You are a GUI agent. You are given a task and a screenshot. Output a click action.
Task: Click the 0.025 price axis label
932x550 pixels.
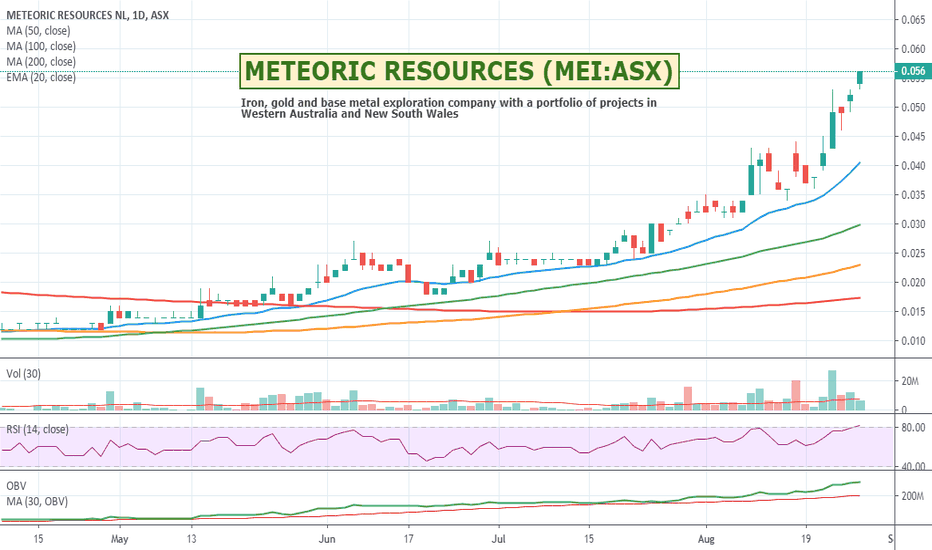(913, 253)
